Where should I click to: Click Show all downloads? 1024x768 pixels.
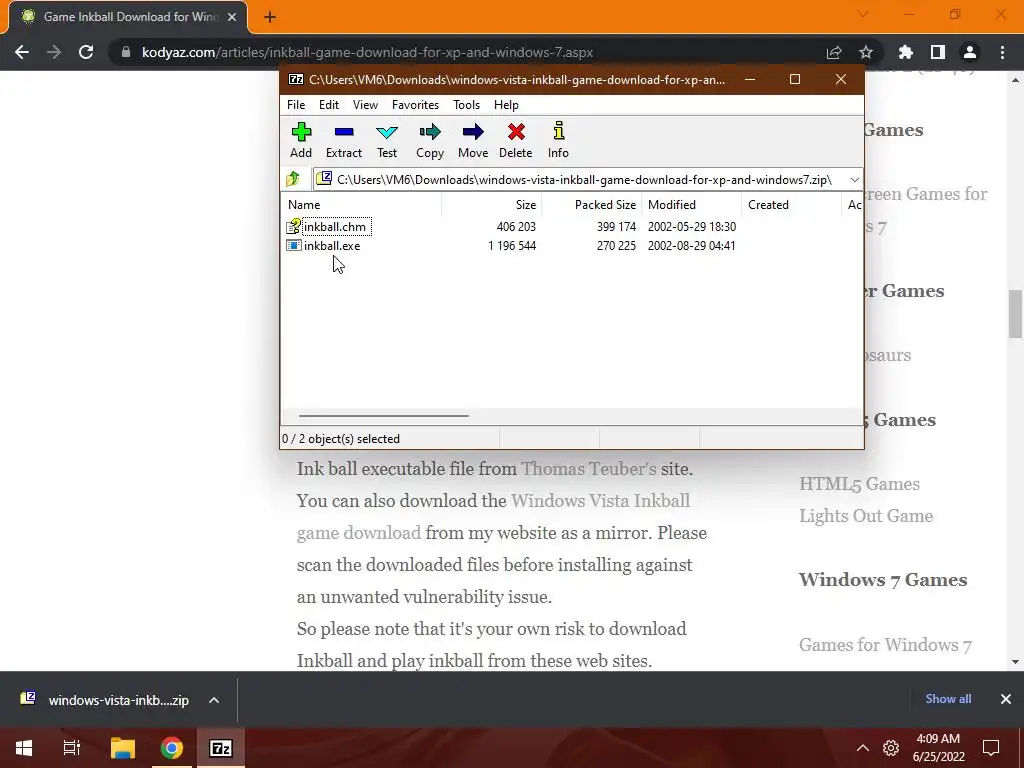tap(948, 699)
